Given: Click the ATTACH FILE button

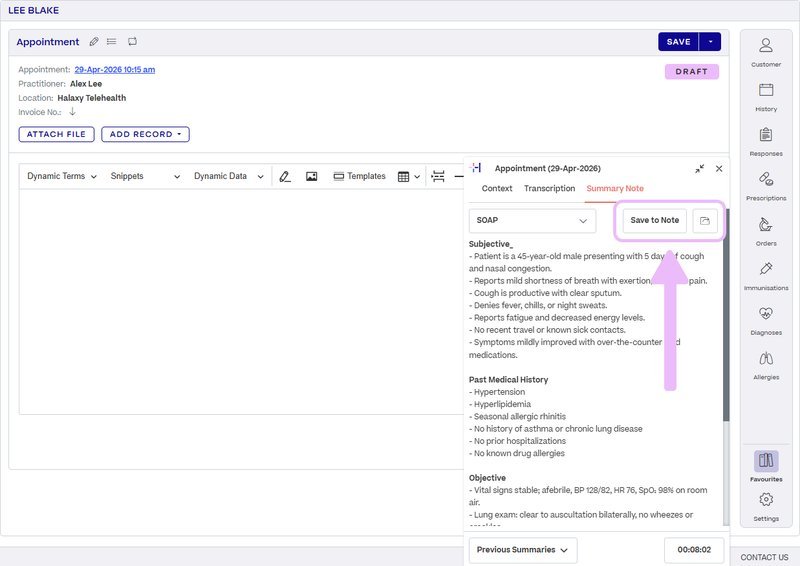Looking at the screenshot, I should 56,134.
